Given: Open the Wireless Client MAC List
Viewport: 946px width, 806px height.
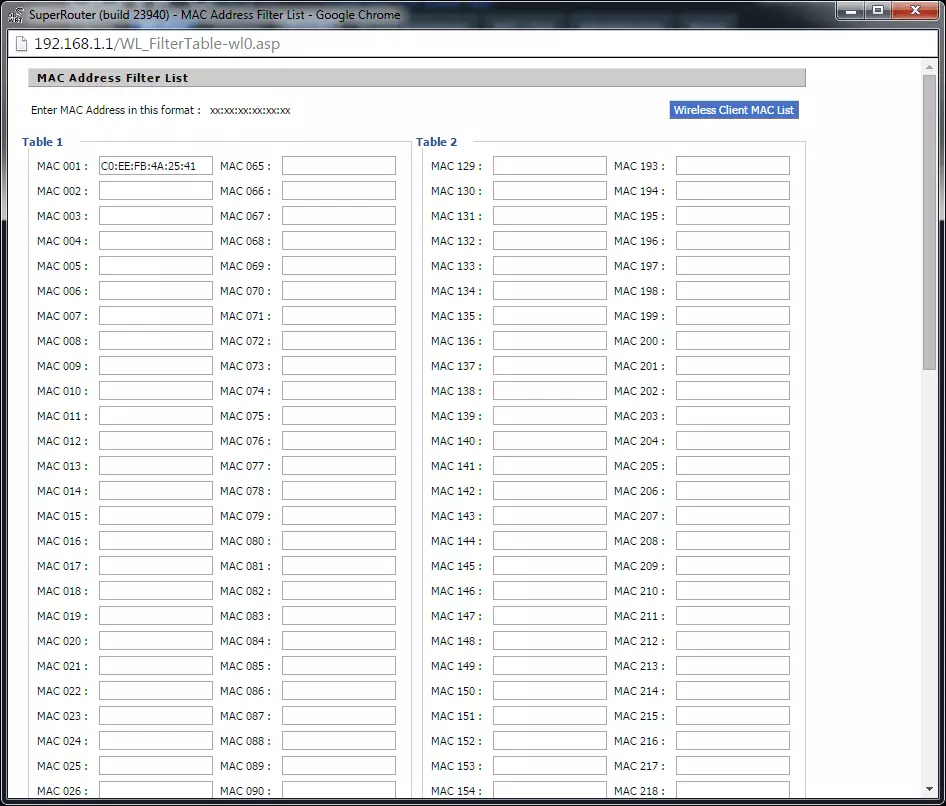Looking at the screenshot, I should [x=733, y=109].
